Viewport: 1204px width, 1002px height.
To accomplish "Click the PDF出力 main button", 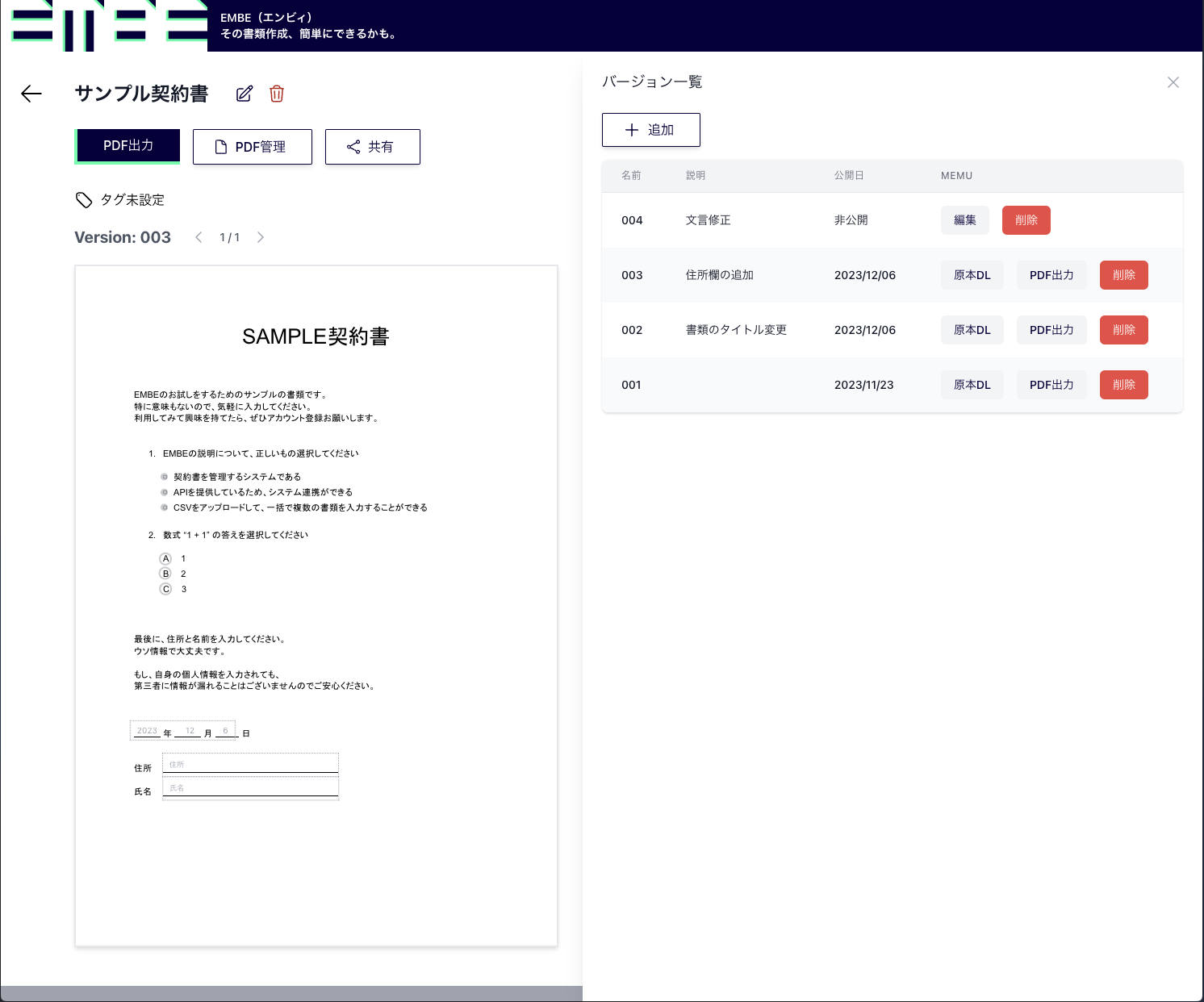I will (128, 146).
